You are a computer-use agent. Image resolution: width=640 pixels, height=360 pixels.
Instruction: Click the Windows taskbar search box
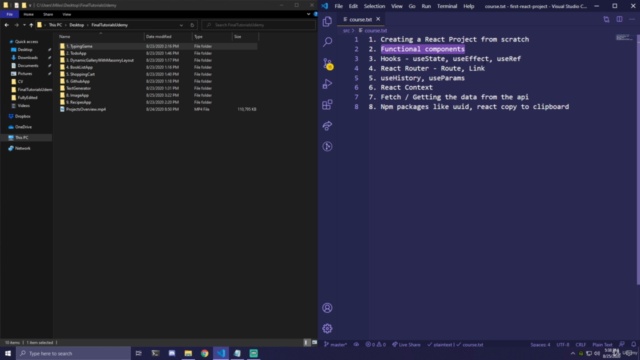pyautogui.click(x=73, y=353)
